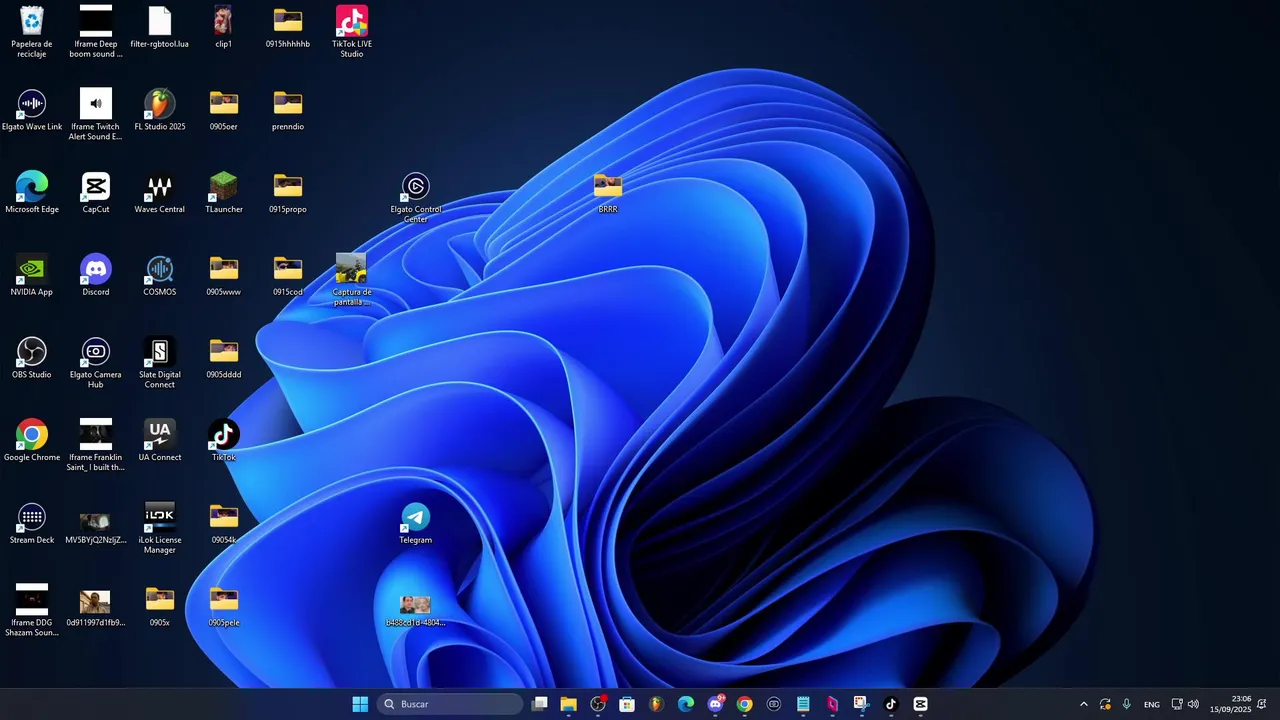The height and width of the screenshot is (720, 1280).
Task: Select the 0905www folder
Action: click(x=224, y=276)
